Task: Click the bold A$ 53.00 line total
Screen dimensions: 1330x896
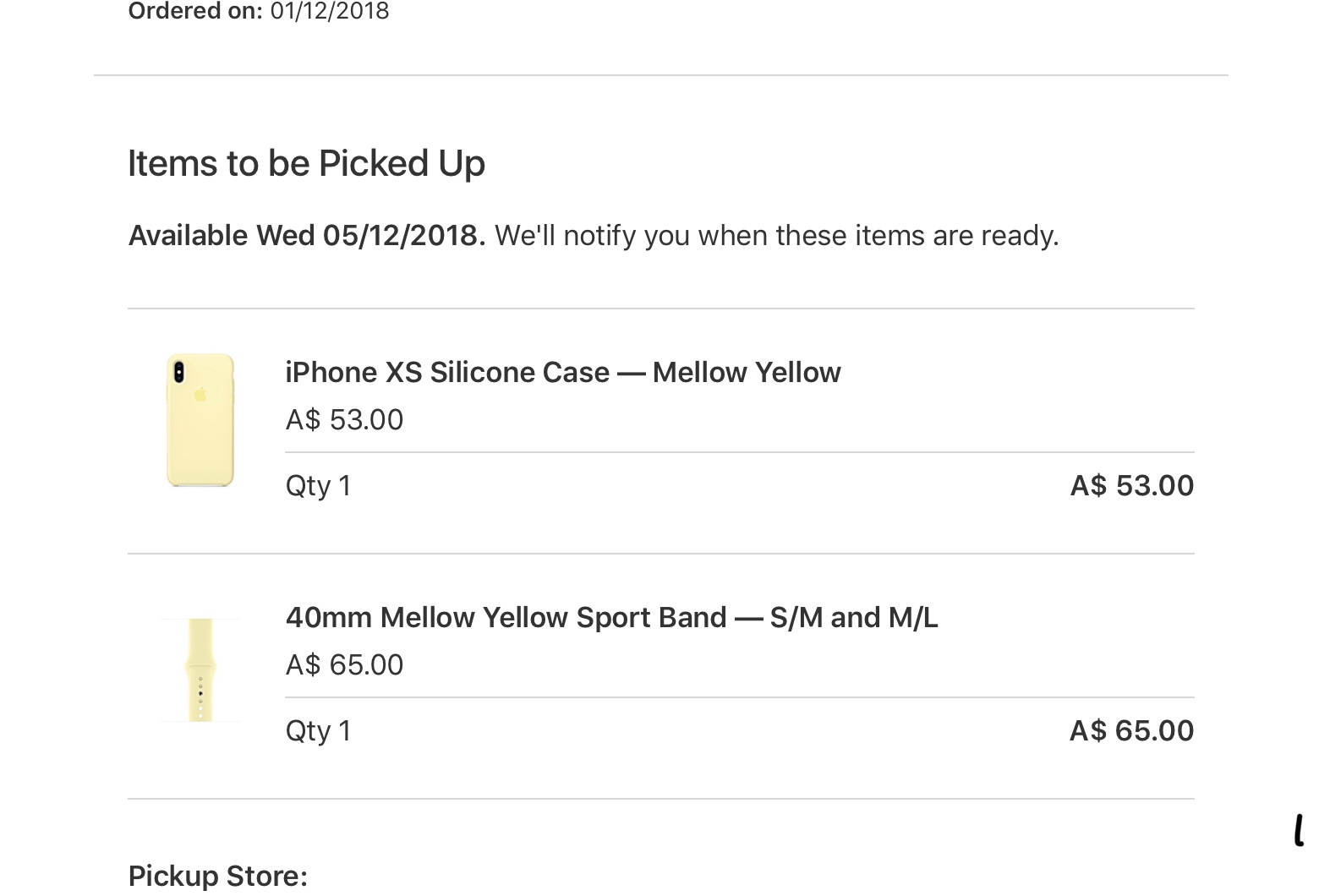Action: [x=1132, y=485]
